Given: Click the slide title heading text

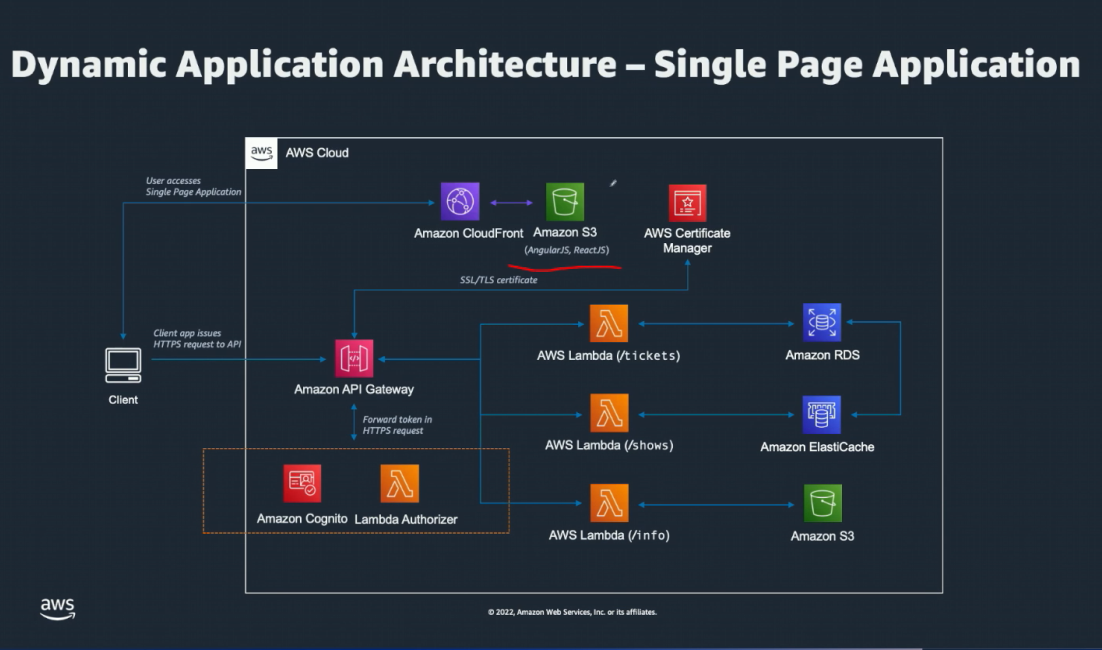Looking at the screenshot, I should coord(545,64).
